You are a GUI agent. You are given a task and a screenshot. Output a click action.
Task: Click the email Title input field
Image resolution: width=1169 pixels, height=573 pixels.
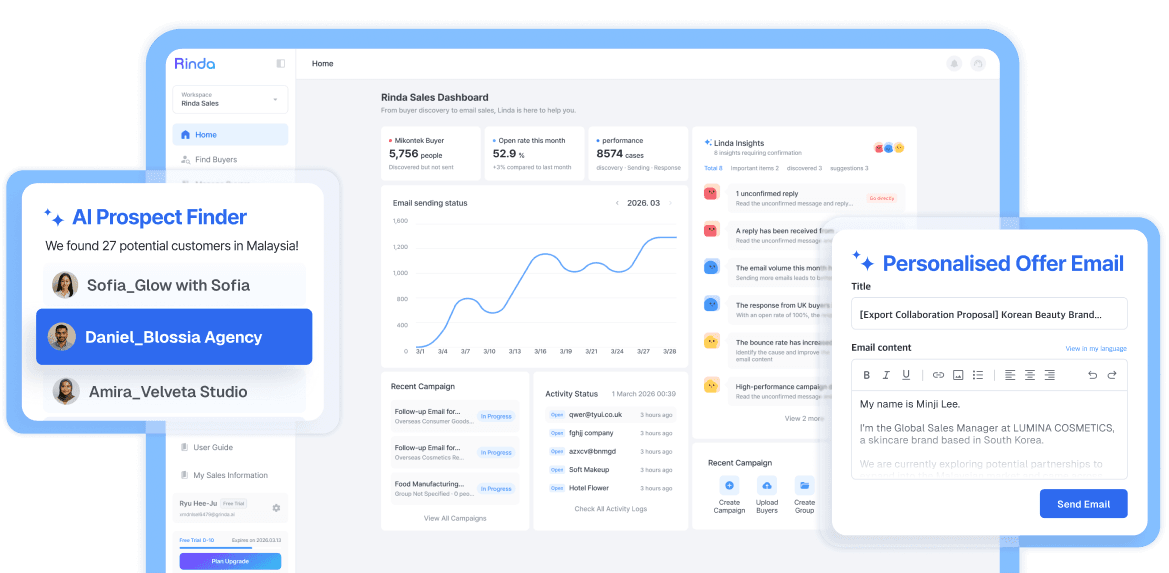[989, 314]
